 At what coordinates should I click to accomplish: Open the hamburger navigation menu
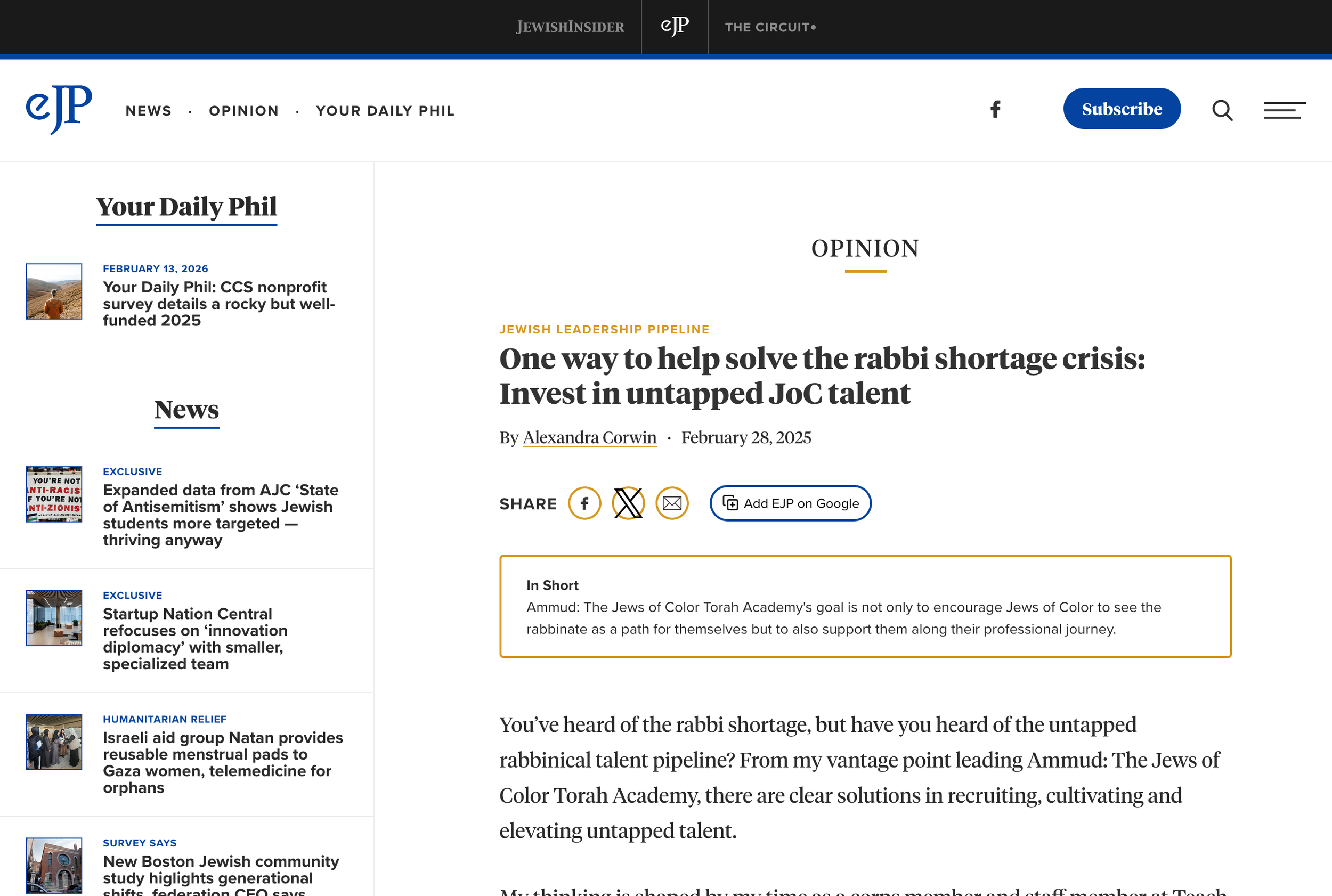click(1285, 110)
